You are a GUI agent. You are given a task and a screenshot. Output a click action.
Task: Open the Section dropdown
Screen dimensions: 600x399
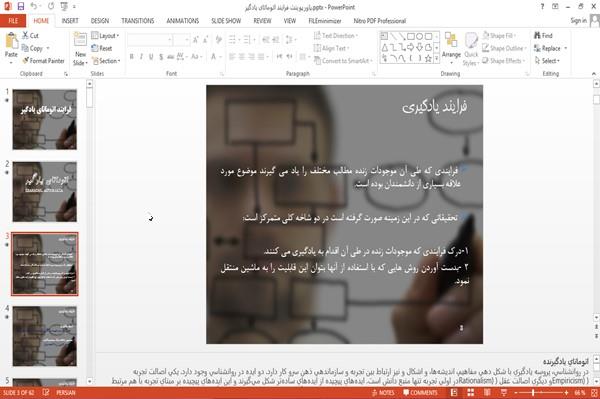point(106,61)
